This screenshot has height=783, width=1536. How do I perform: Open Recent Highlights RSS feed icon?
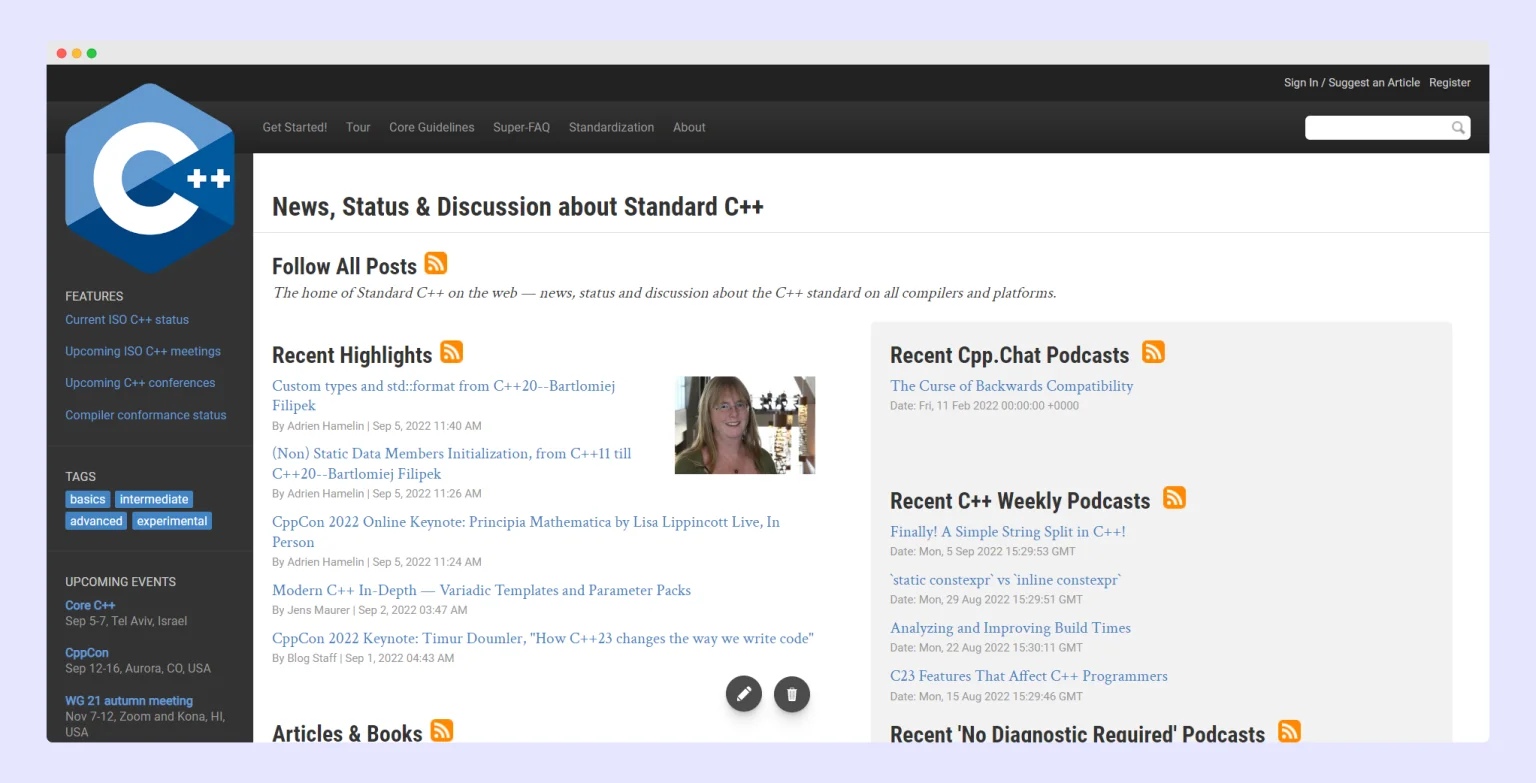pyautogui.click(x=452, y=352)
